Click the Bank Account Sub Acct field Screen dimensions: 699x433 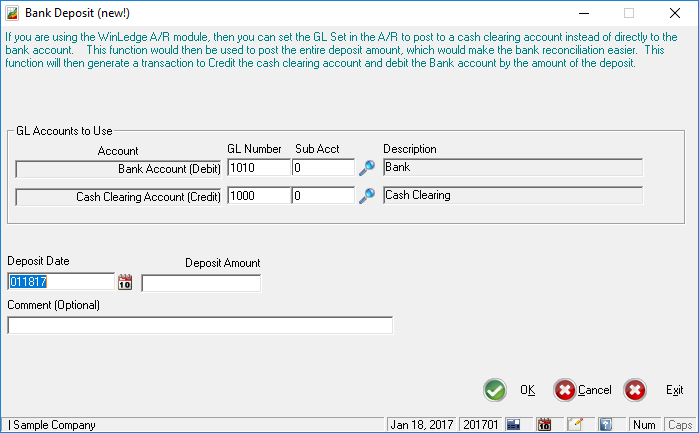pyautogui.click(x=323, y=168)
